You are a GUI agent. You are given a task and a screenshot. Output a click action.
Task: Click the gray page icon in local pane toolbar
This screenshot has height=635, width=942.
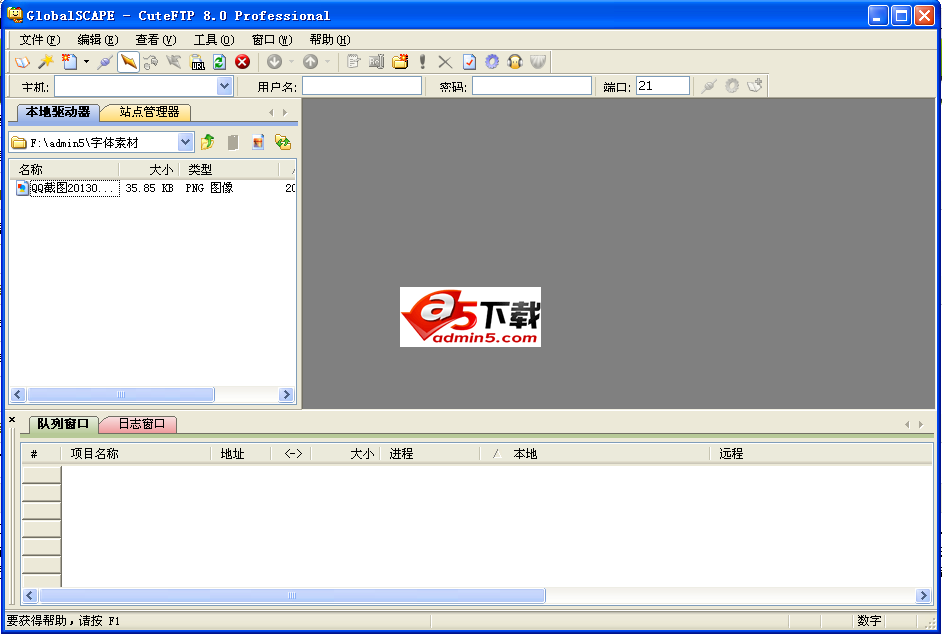pyautogui.click(x=233, y=142)
